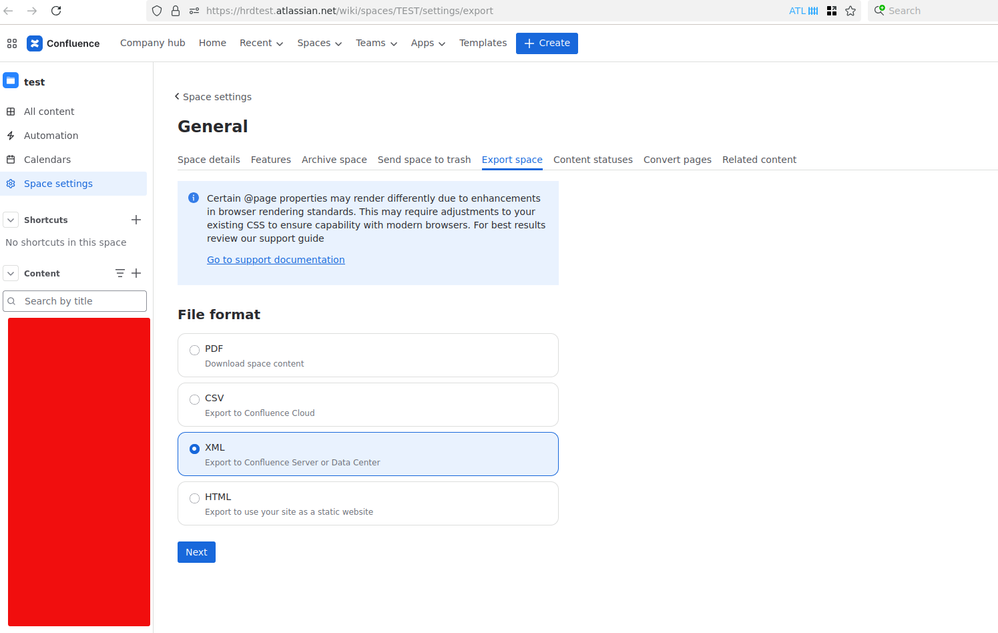Click the Create button
Viewport: 998px width, 633px height.
click(x=547, y=43)
